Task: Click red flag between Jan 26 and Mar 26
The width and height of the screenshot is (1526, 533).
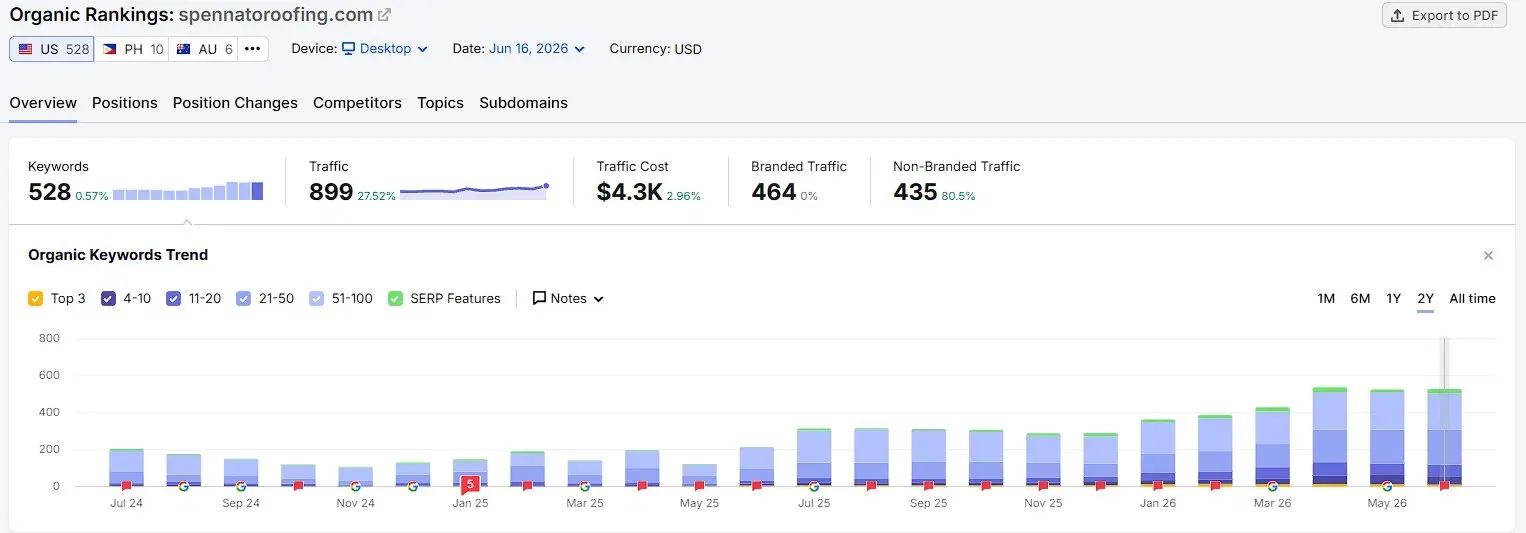Action: point(1215,486)
